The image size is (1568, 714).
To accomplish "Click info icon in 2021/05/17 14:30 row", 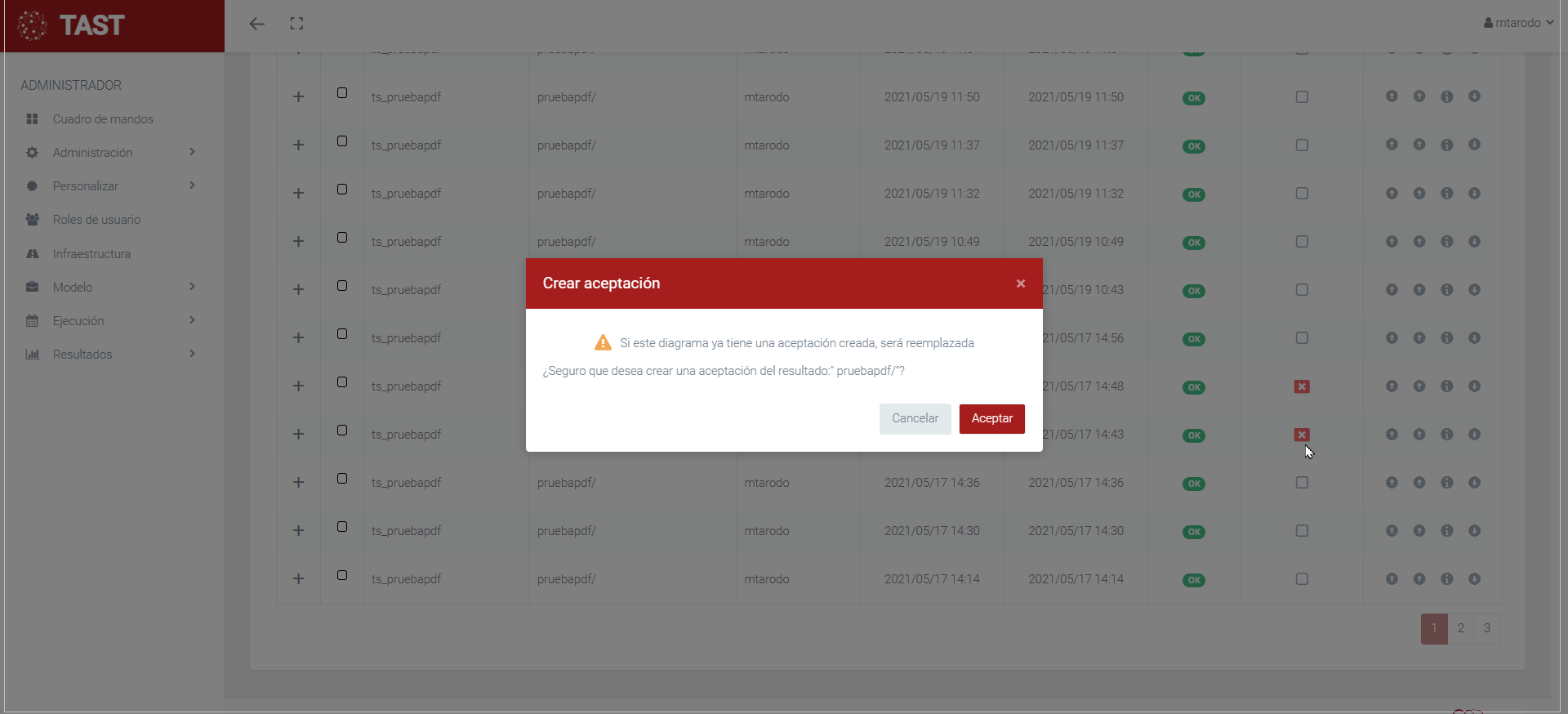I will point(1446,531).
